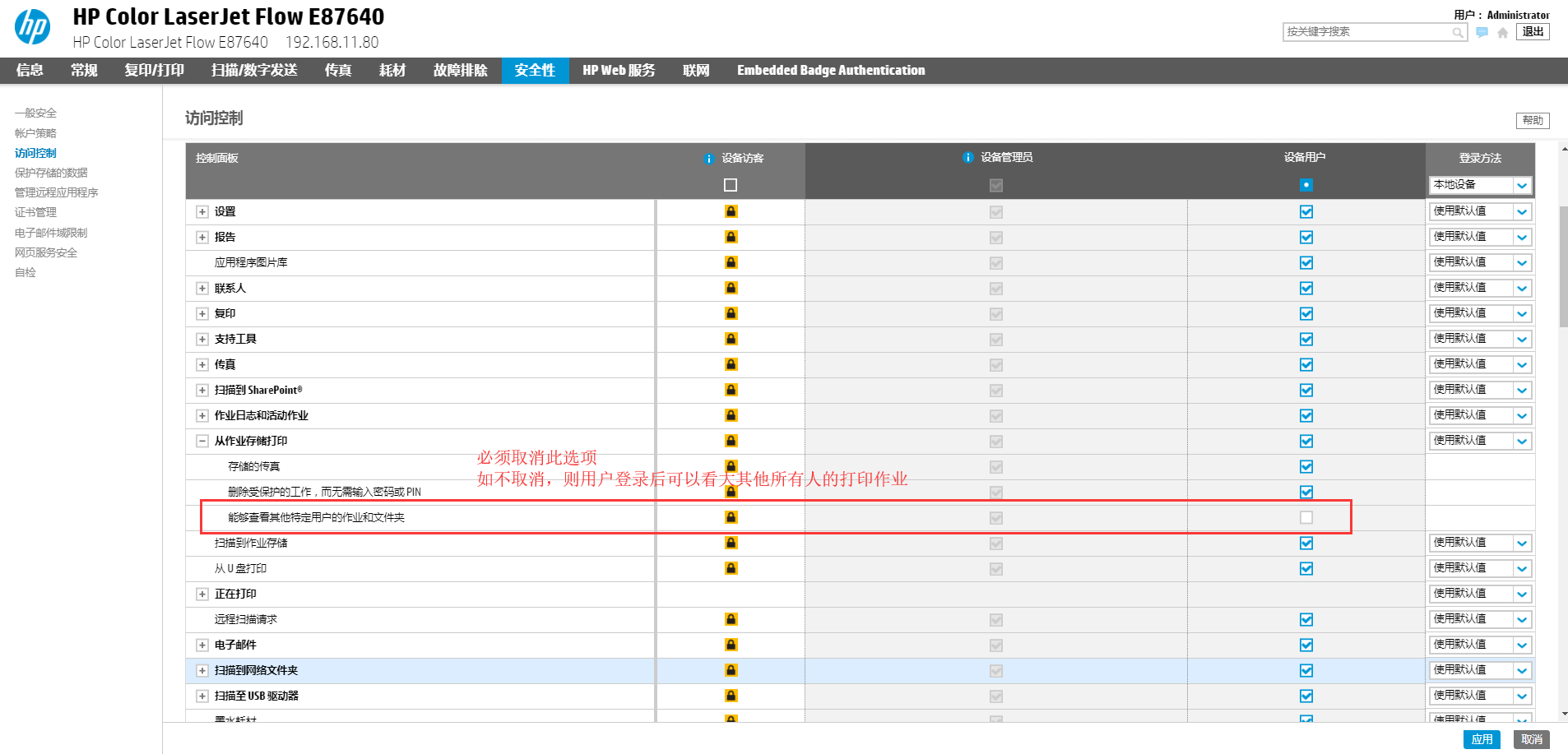Viewport: 1568px width, 754px height.
Task: Open 一般安全 in sidebar
Action: (35, 113)
